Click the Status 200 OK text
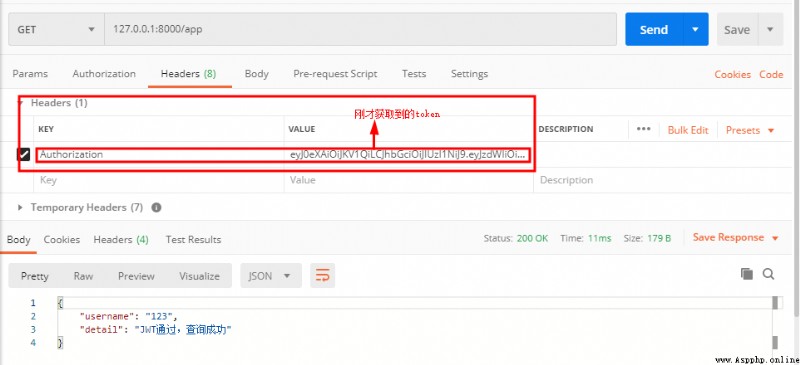 (516, 238)
